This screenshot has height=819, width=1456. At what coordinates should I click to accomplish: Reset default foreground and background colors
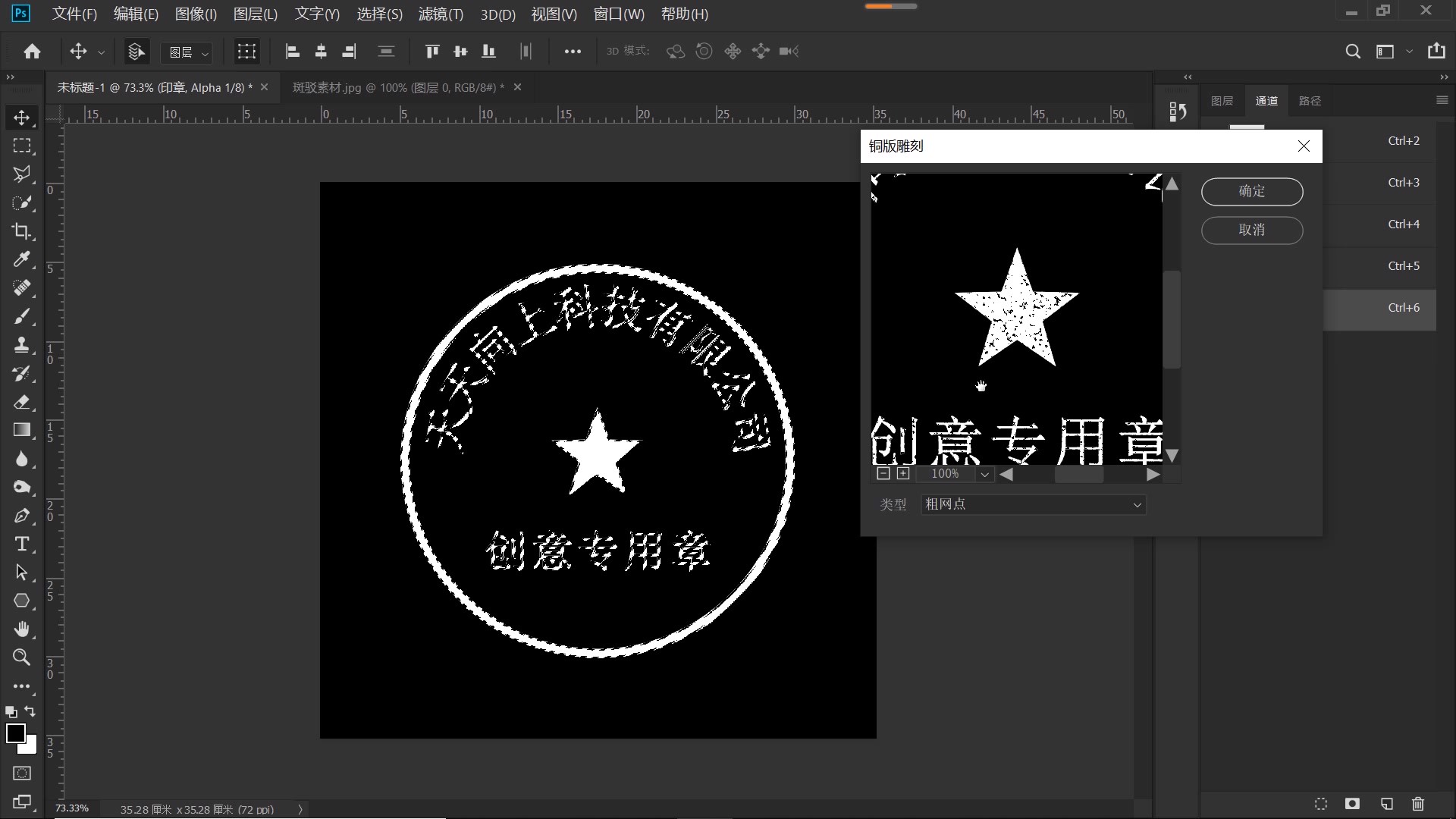coord(10,711)
